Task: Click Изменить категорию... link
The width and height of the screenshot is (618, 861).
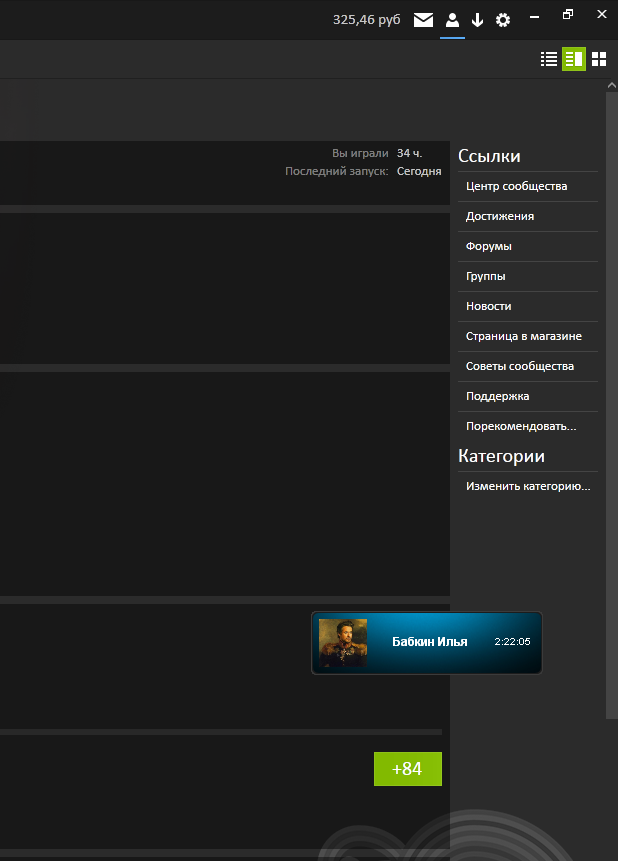Action: (x=528, y=486)
